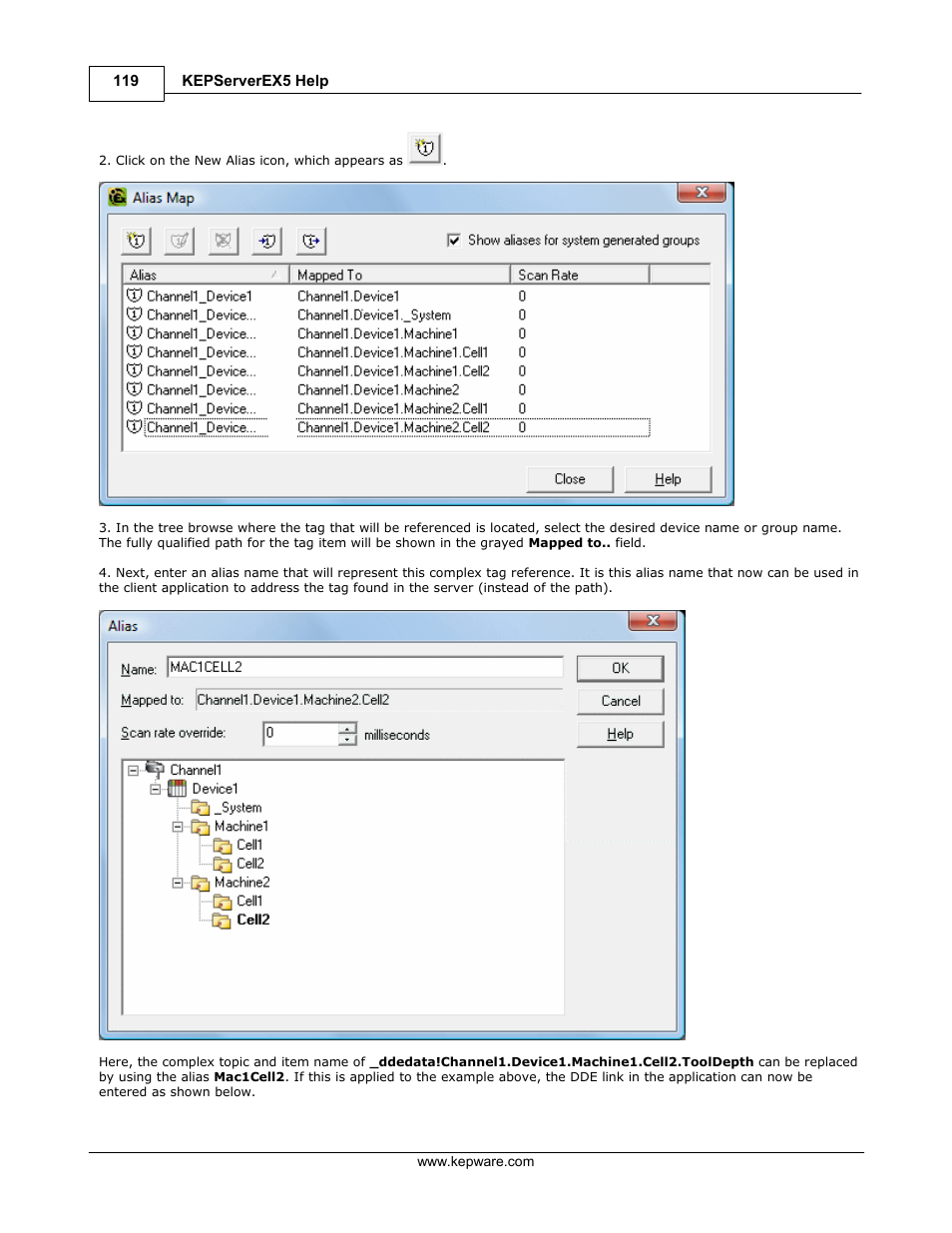Confirm the alias with the OK button

(x=621, y=668)
